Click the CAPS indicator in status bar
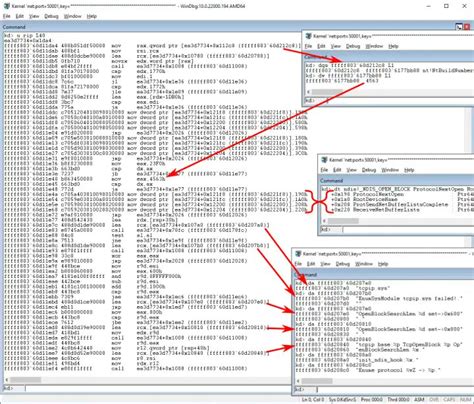This screenshot has height=404, width=474. click(x=449, y=399)
